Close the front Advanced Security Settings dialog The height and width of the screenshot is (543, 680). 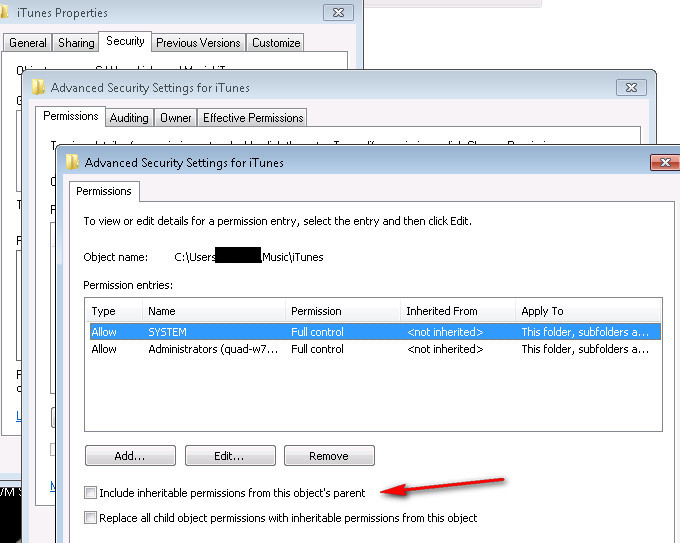coord(665,163)
